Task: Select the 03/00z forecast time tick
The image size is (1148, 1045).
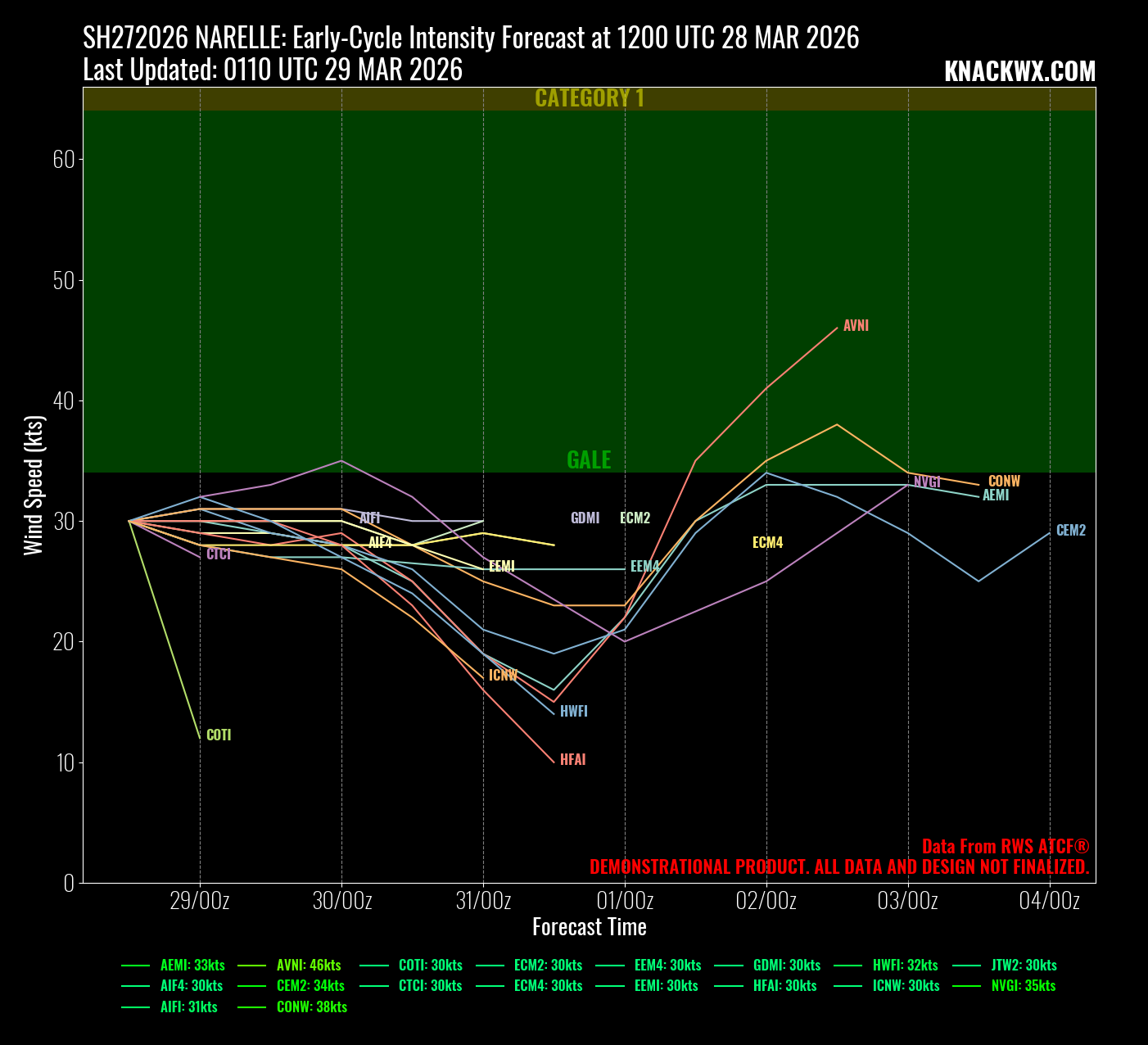Action: point(907,902)
